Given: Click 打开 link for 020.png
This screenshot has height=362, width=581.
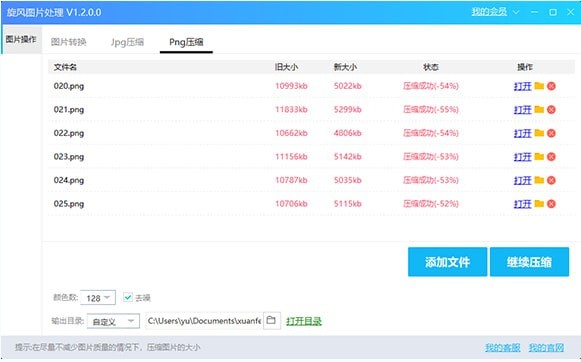Looking at the screenshot, I should (522, 86).
